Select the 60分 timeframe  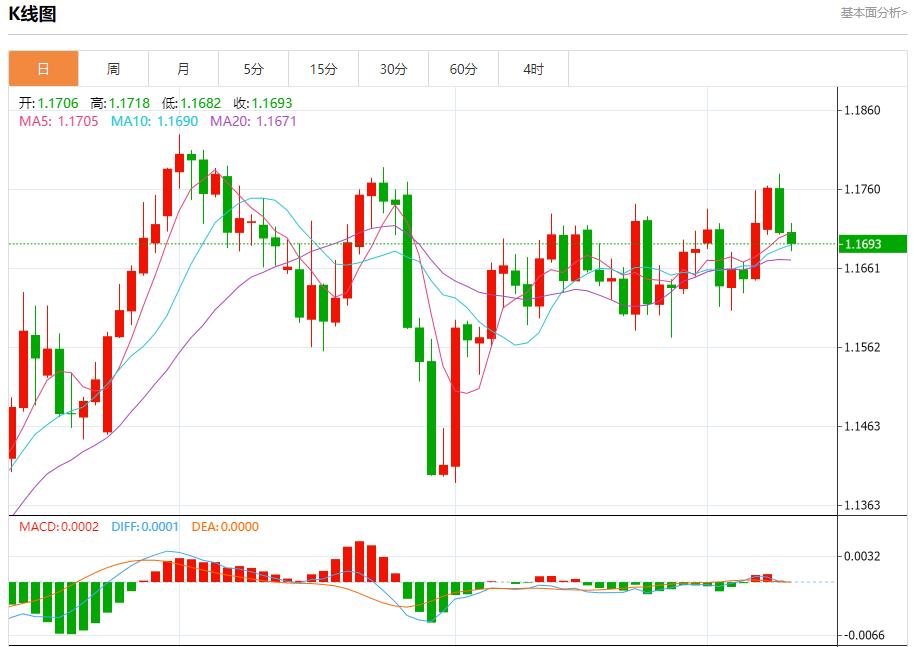464,68
